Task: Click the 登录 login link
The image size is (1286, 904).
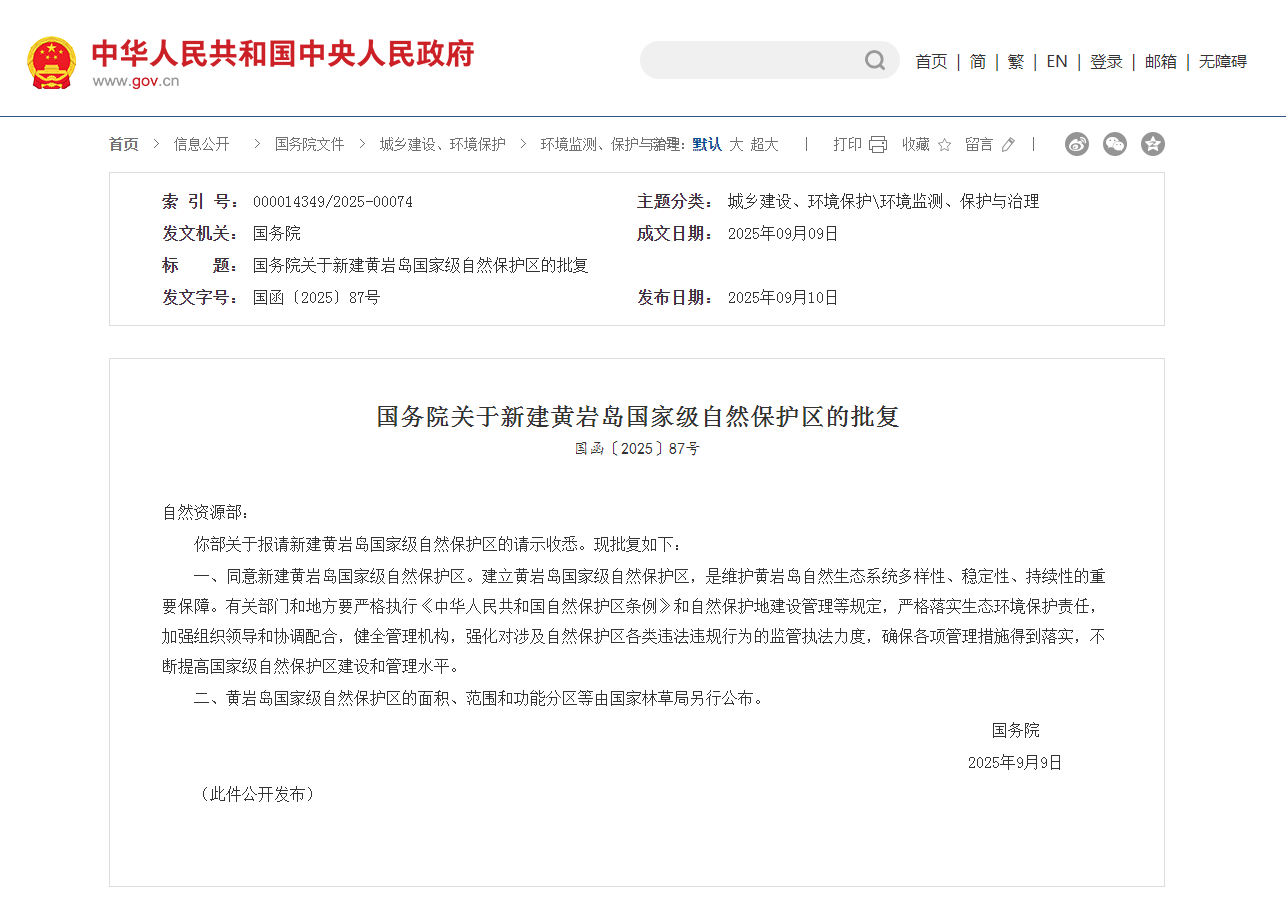Action: pos(1106,61)
